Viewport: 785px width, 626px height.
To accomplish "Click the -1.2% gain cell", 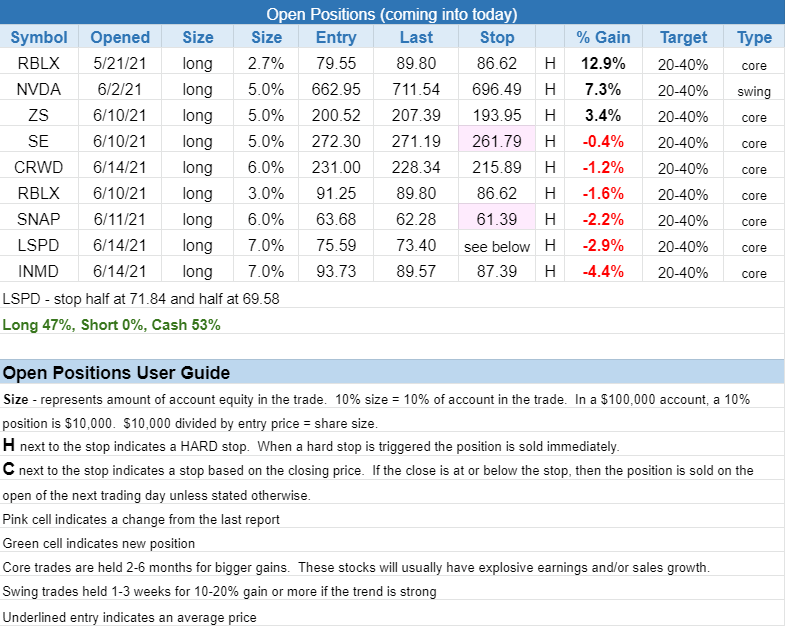I will (603, 167).
